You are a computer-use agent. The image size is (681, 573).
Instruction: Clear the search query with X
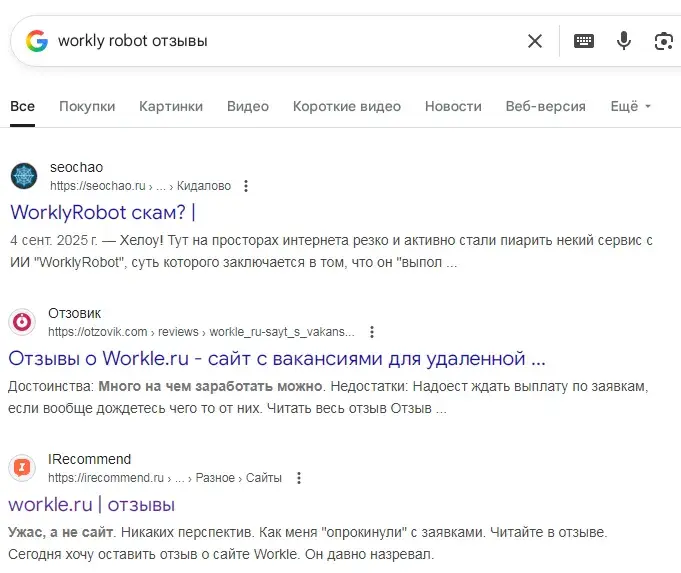click(535, 41)
